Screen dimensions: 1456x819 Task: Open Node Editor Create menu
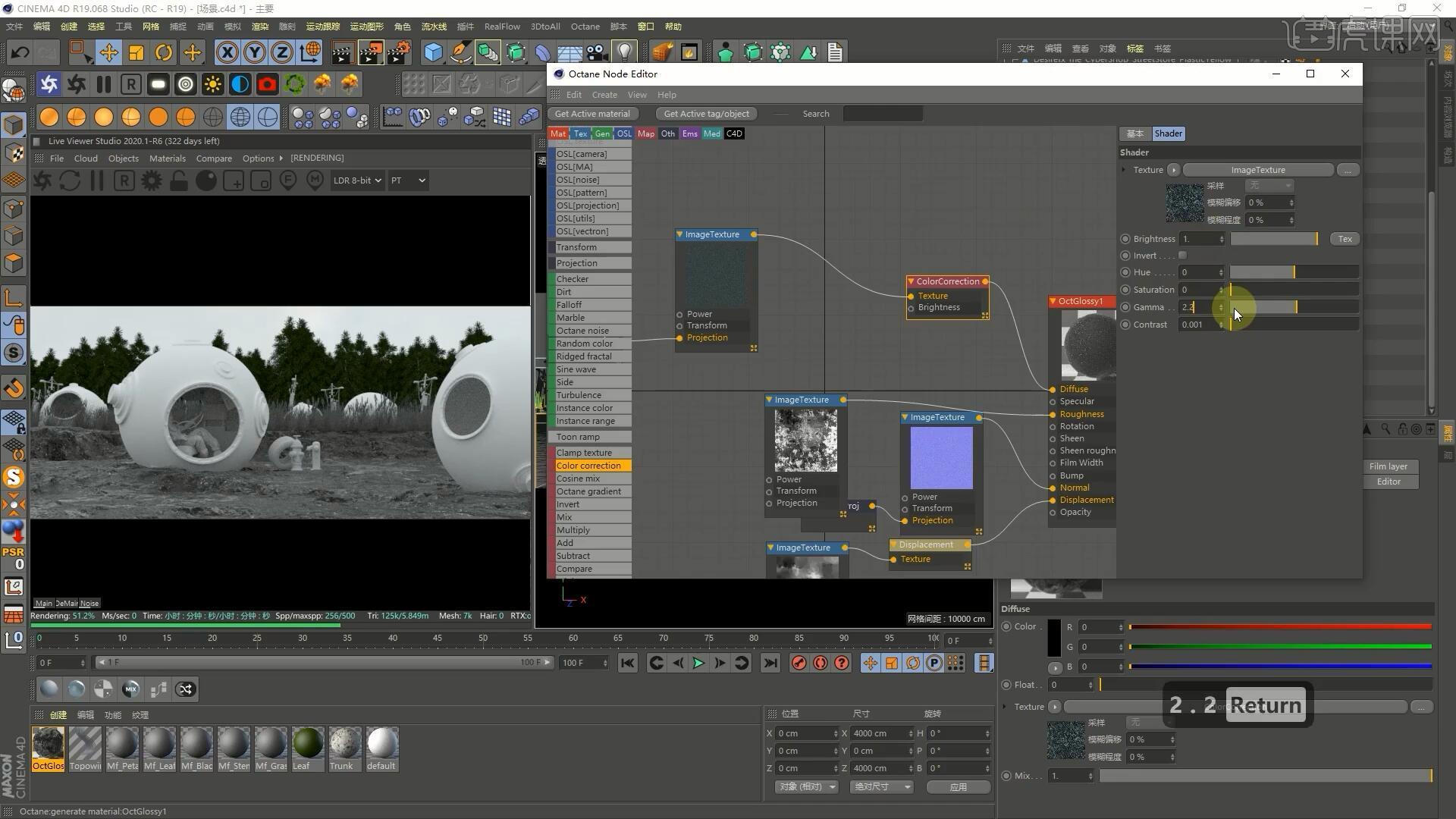604,95
